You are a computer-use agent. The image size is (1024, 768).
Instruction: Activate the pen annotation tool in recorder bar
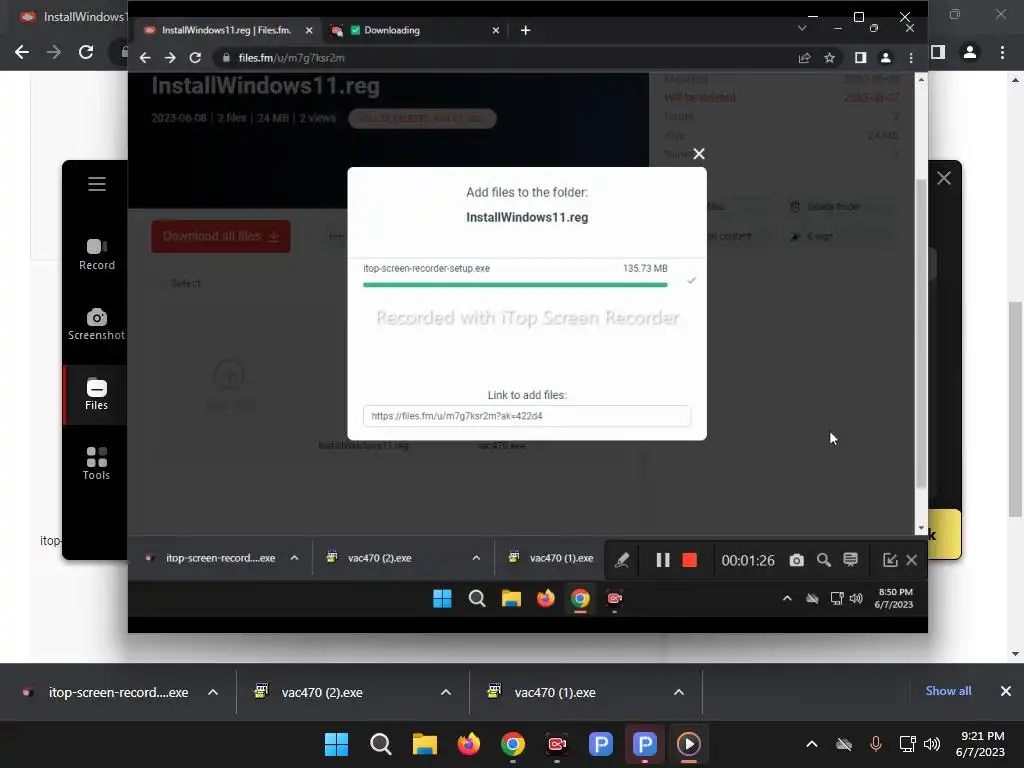(x=622, y=560)
